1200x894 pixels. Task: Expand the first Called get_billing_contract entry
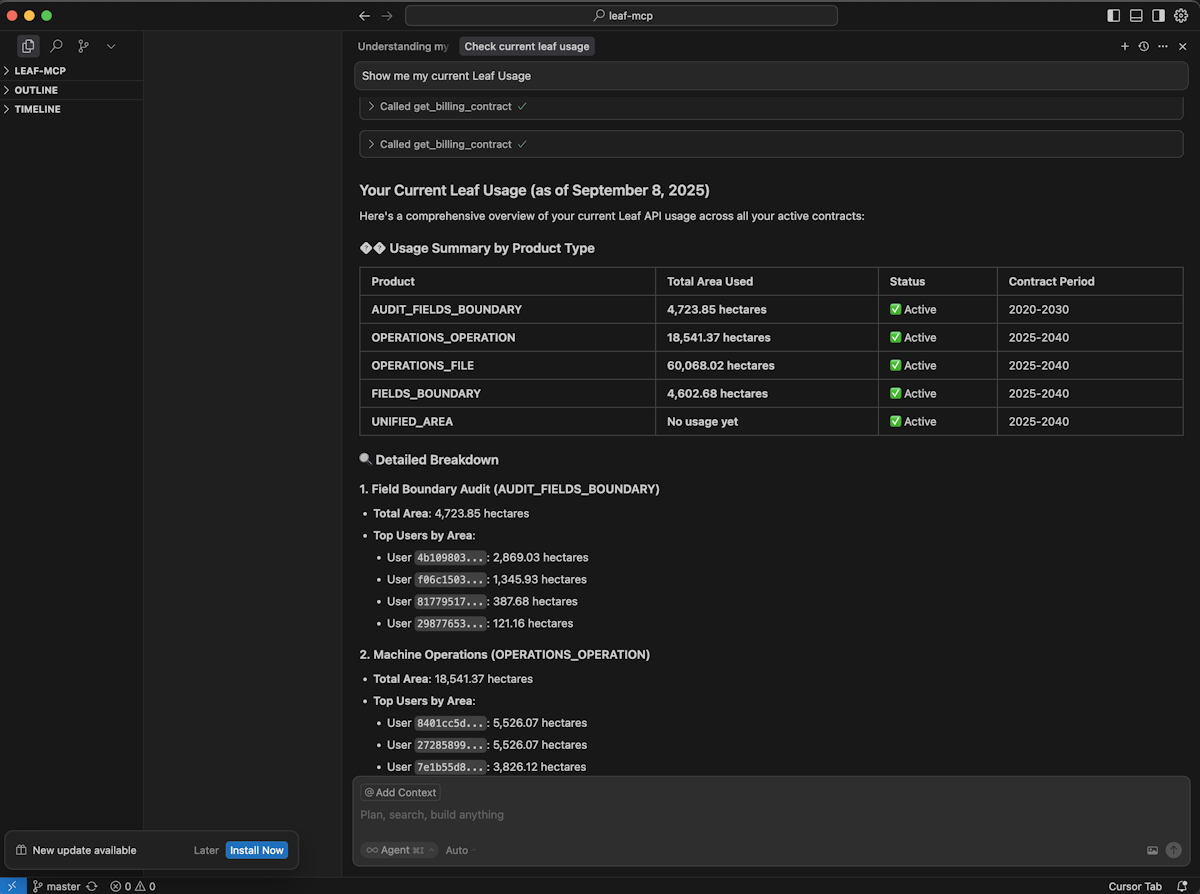click(445, 106)
